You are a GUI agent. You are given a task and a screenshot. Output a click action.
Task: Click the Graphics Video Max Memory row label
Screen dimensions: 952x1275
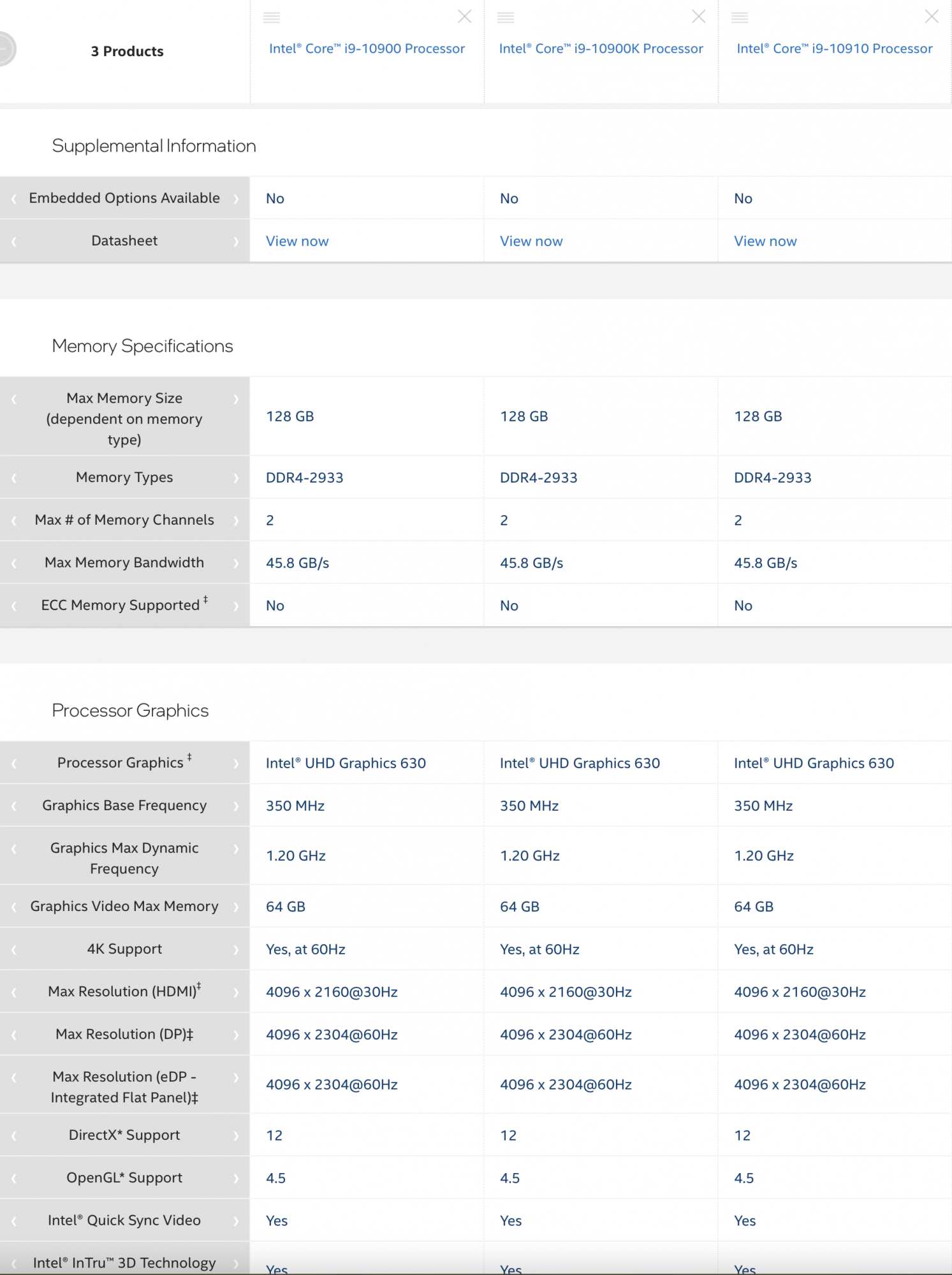[124, 906]
